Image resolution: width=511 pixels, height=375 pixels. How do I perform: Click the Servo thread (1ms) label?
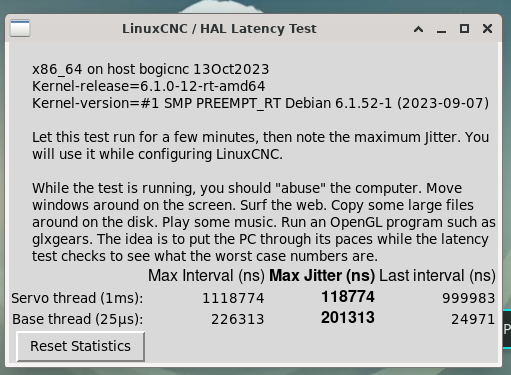click(77, 298)
